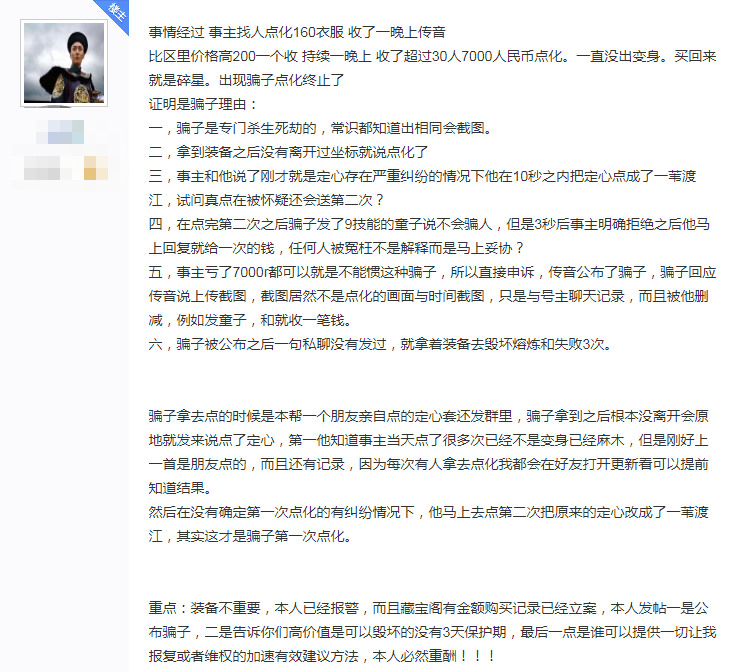The height and width of the screenshot is (672, 734).
Task: Click reason 一 about 杀生死劫
Action: point(322,128)
